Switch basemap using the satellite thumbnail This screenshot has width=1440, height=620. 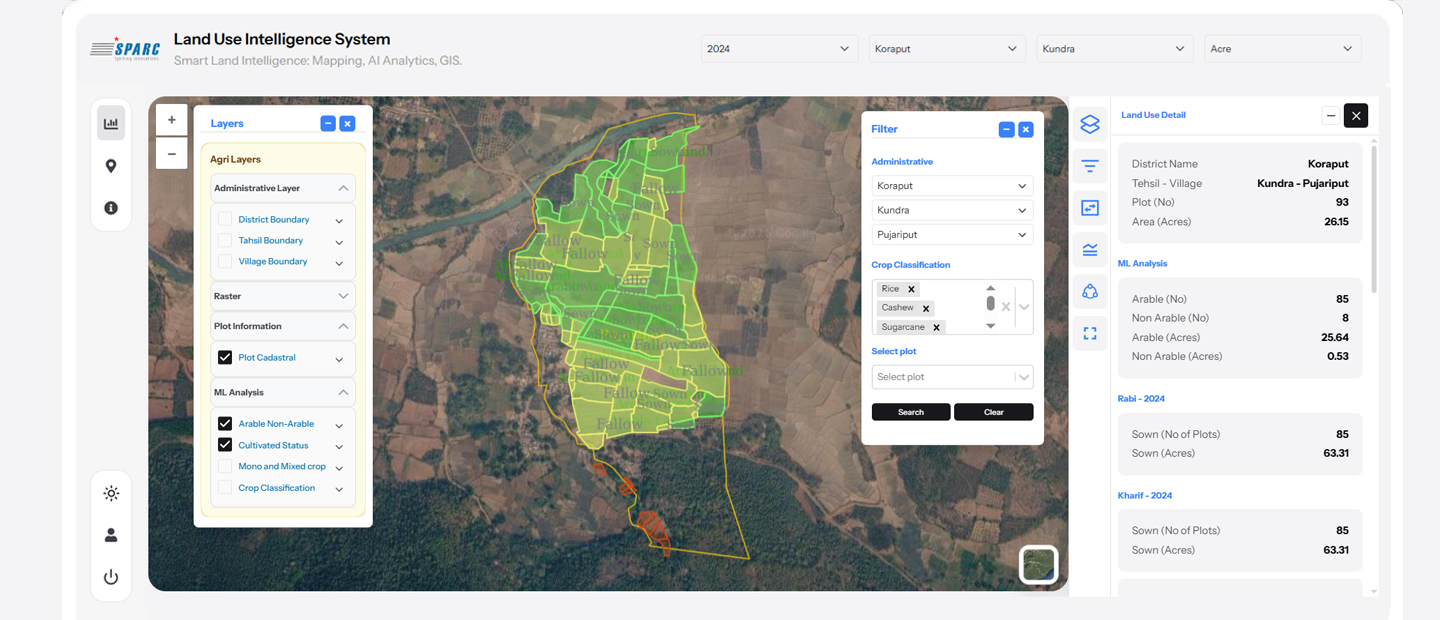coord(1038,565)
